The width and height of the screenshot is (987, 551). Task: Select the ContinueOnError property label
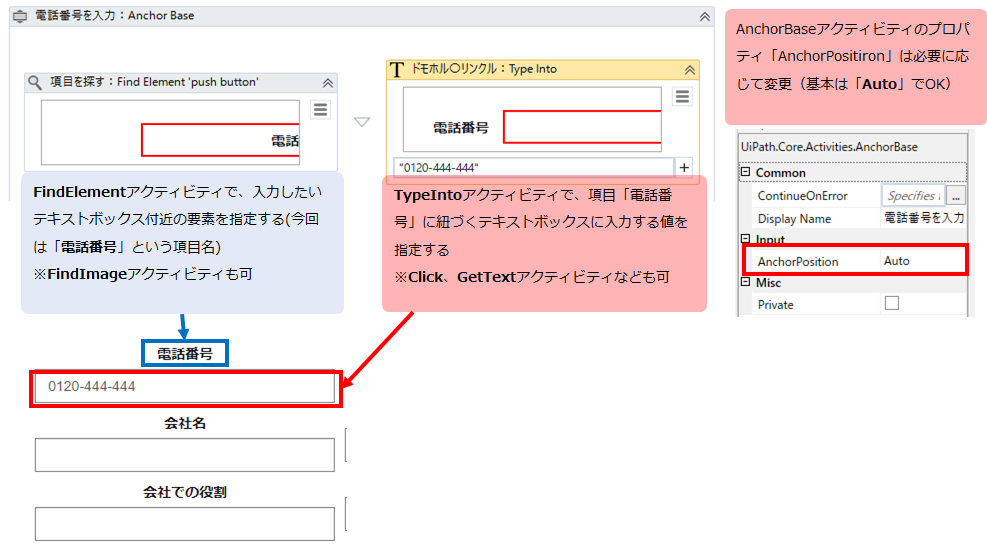[x=803, y=196]
